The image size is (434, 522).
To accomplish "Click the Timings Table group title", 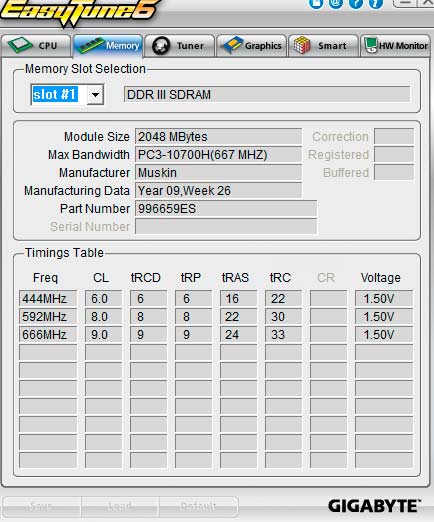I will 64,253.
